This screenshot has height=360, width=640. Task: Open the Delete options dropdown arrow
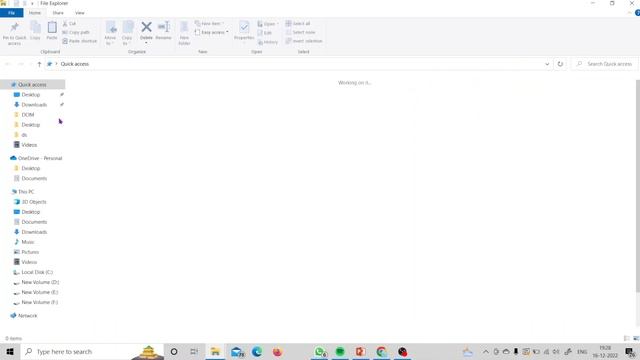coord(146,42)
